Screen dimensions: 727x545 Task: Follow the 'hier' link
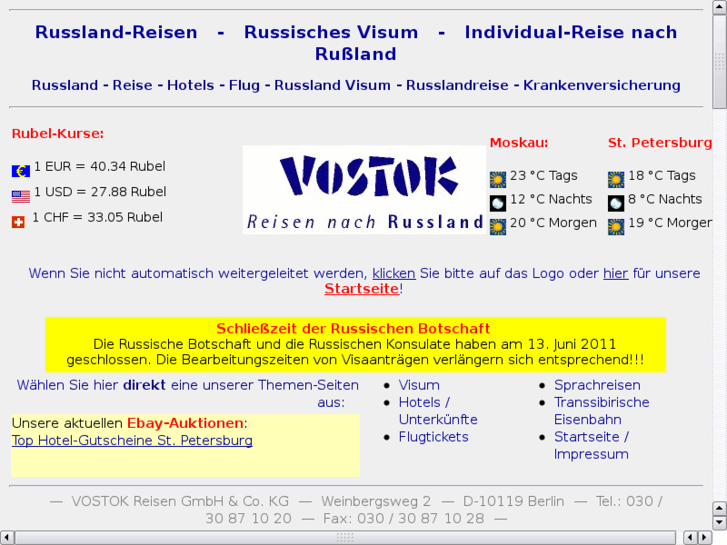coord(615,273)
